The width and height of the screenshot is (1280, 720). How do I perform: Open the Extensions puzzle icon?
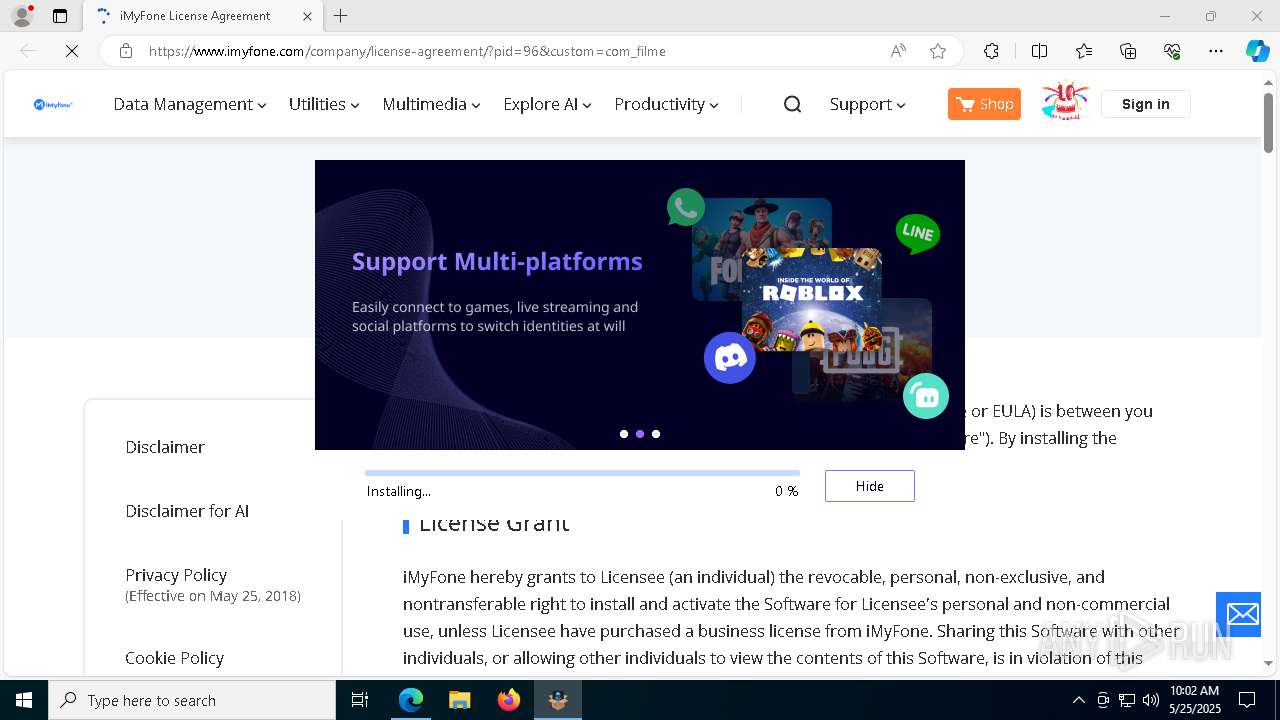click(991, 51)
